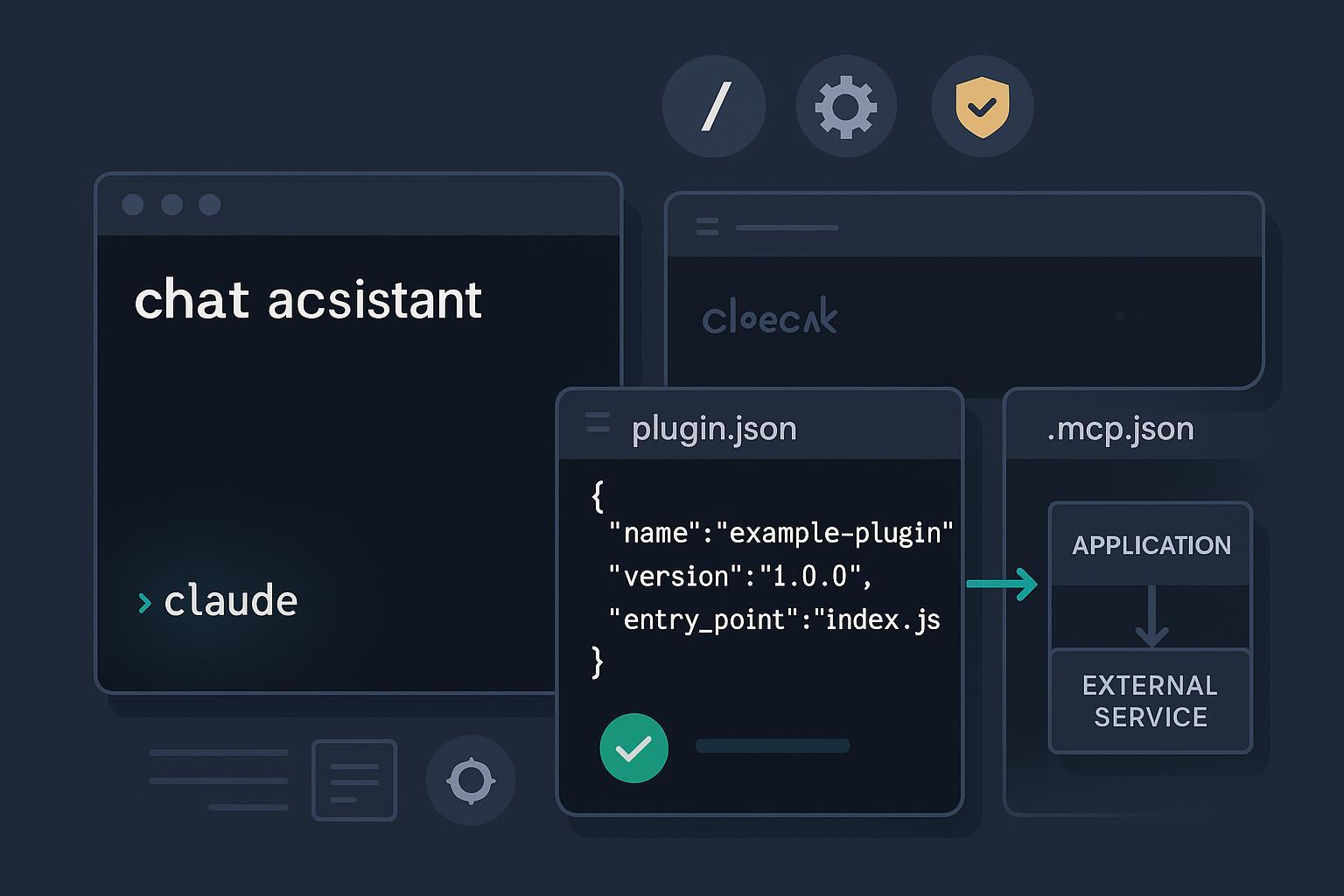This screenshot has height=896, width=1344.
Task: Click the "version" line in plugin.json
Action: [740, 577]
